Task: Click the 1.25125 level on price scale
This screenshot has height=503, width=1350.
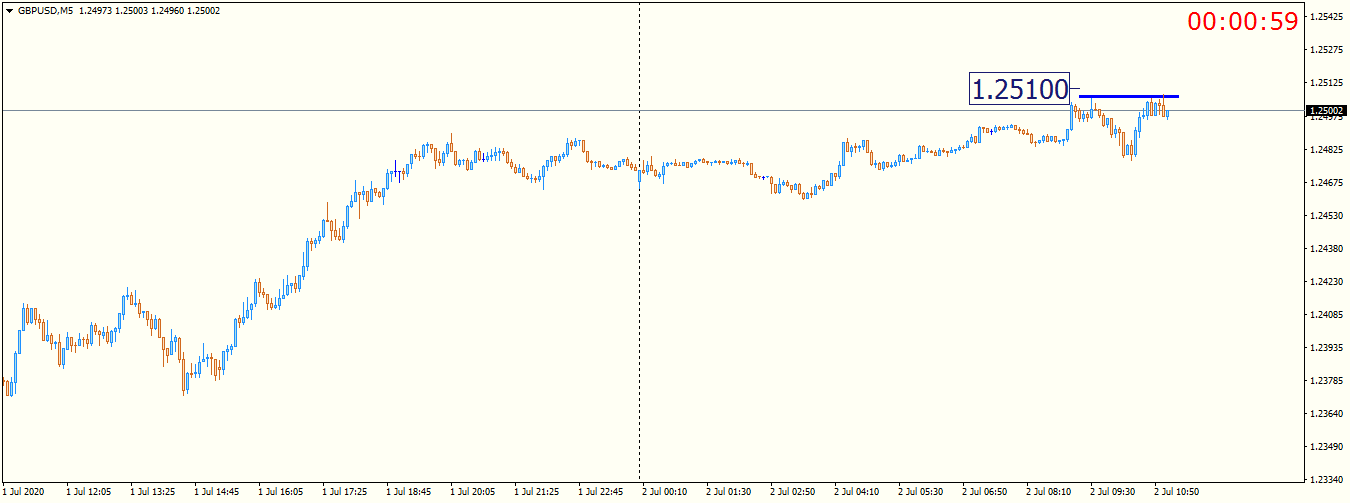Action: pyautogui.click(x=1326, y=83)
